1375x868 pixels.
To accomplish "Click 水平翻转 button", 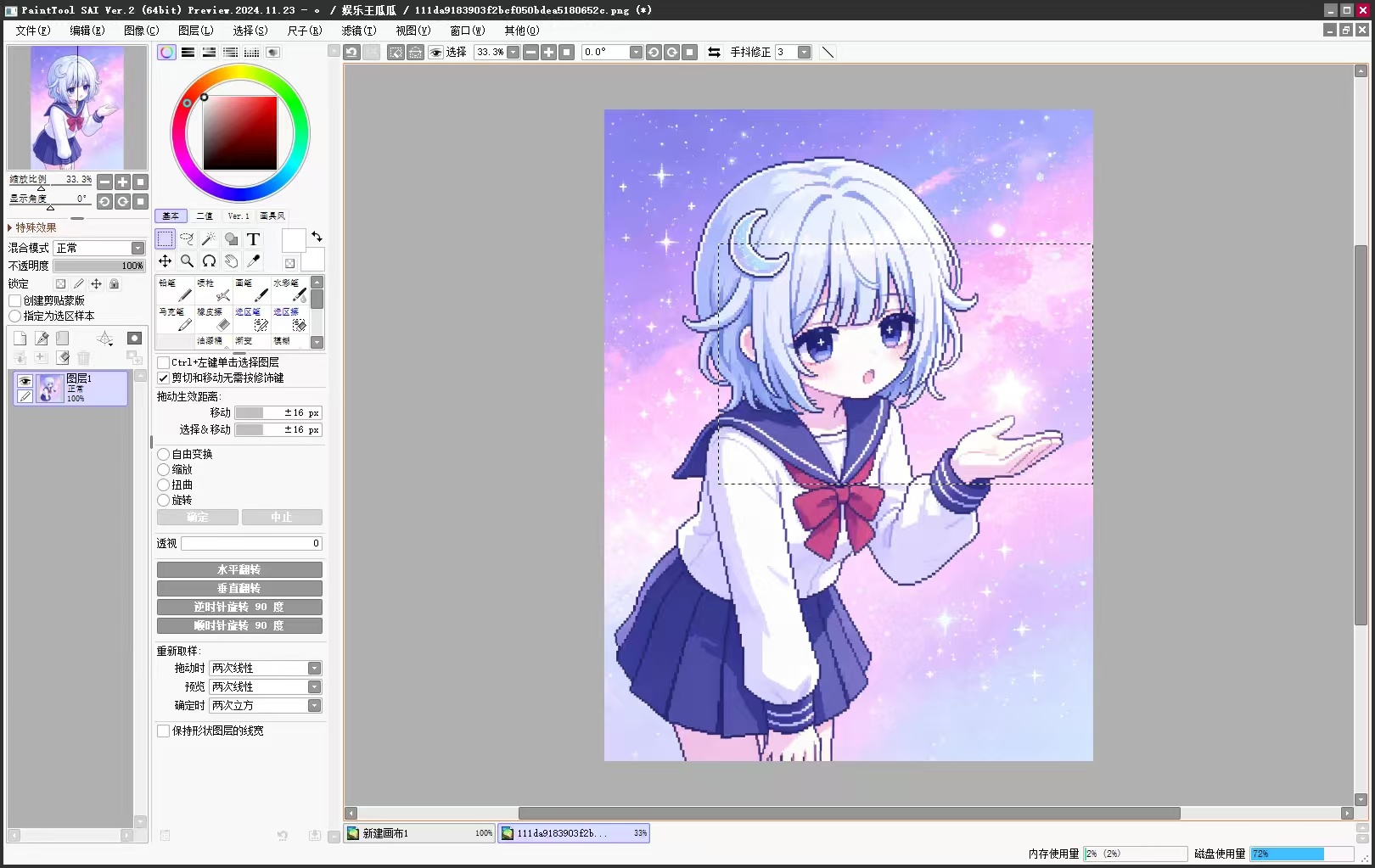I will click(x=239, y=570).
